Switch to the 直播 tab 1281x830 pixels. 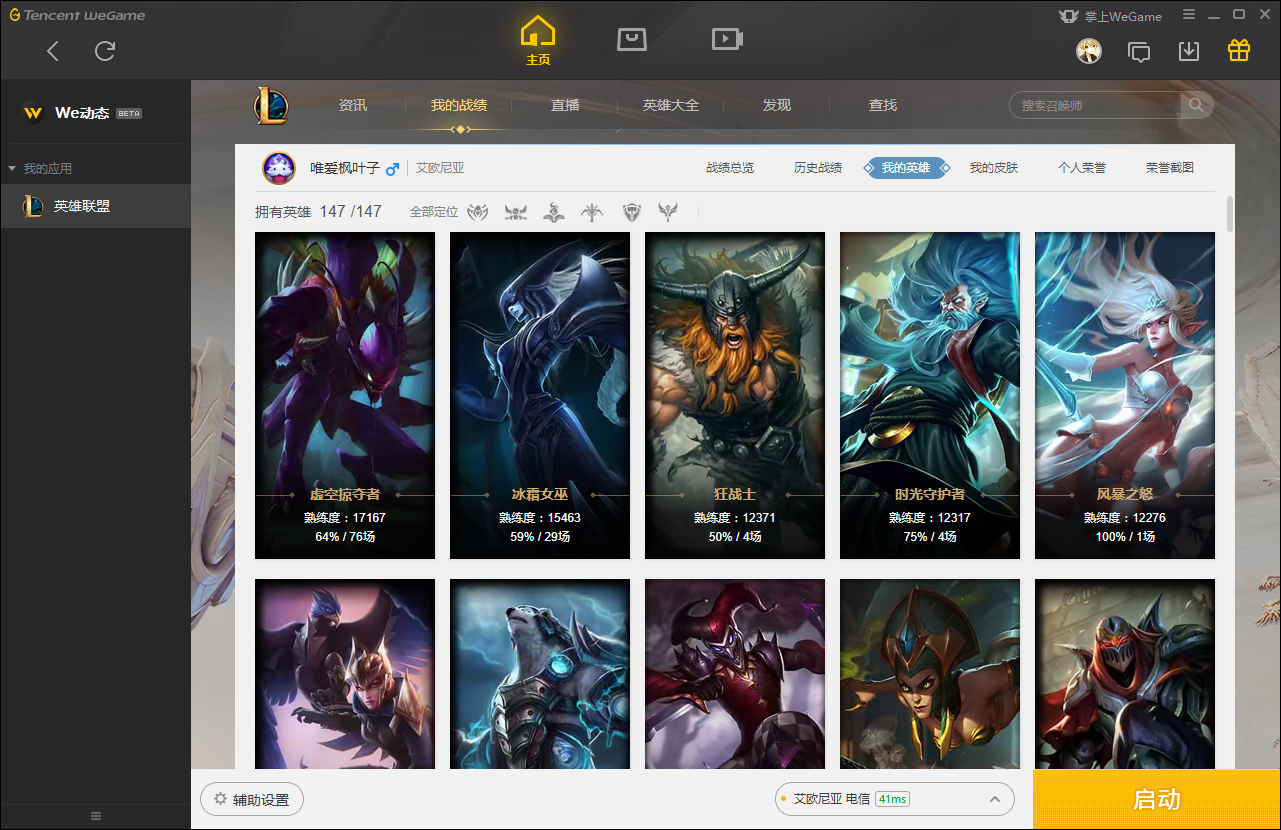pos(565,105)
